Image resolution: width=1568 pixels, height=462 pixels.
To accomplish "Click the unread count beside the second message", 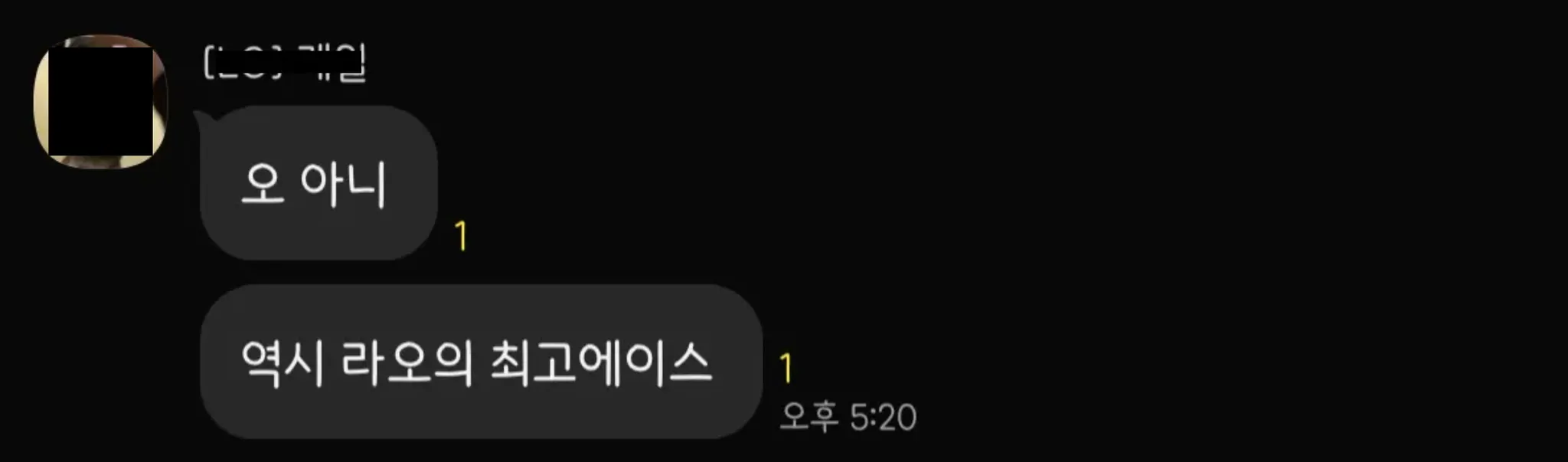I will 786,369.
